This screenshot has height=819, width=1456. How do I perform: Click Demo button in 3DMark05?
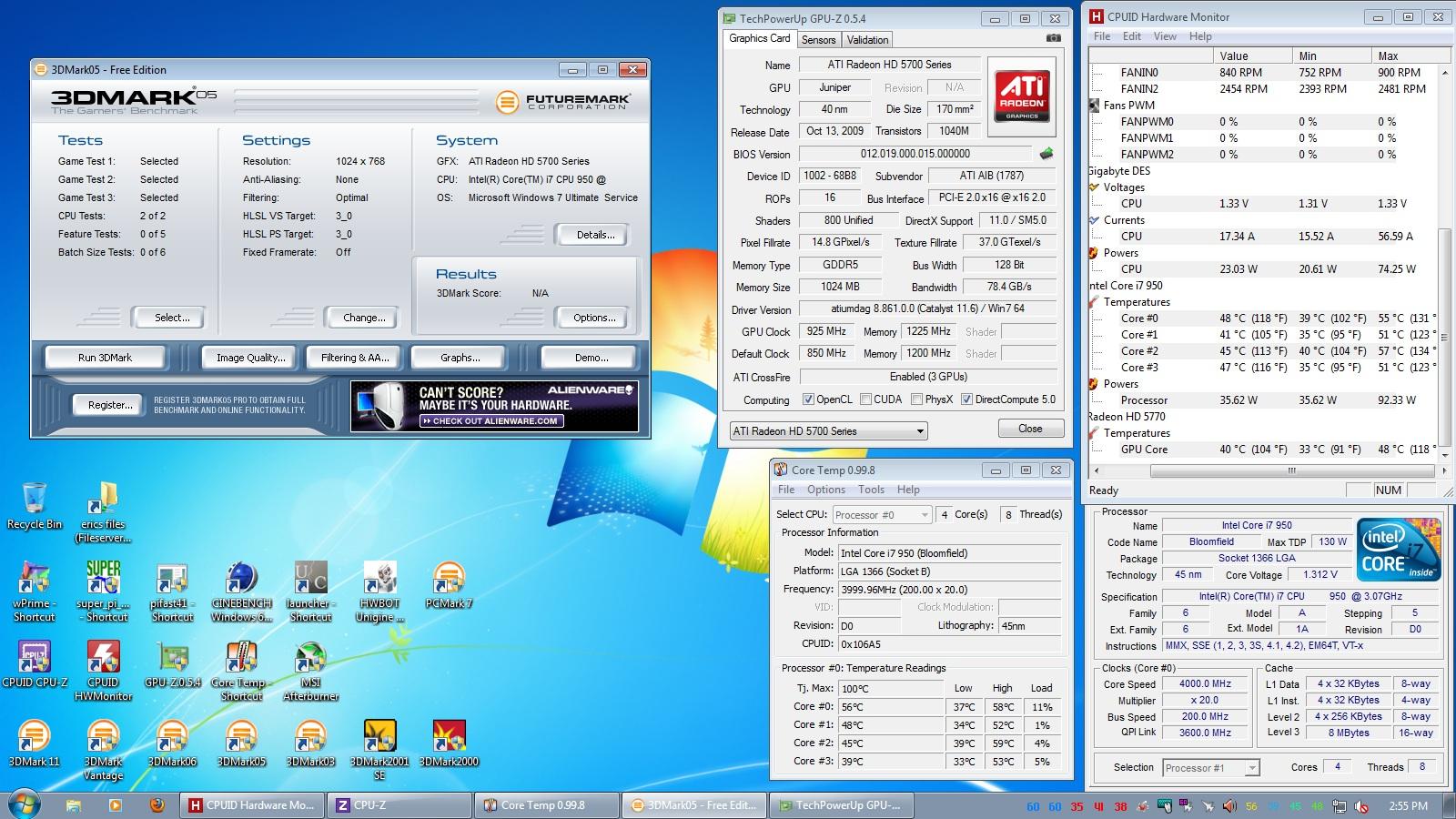tap(591, 358)
